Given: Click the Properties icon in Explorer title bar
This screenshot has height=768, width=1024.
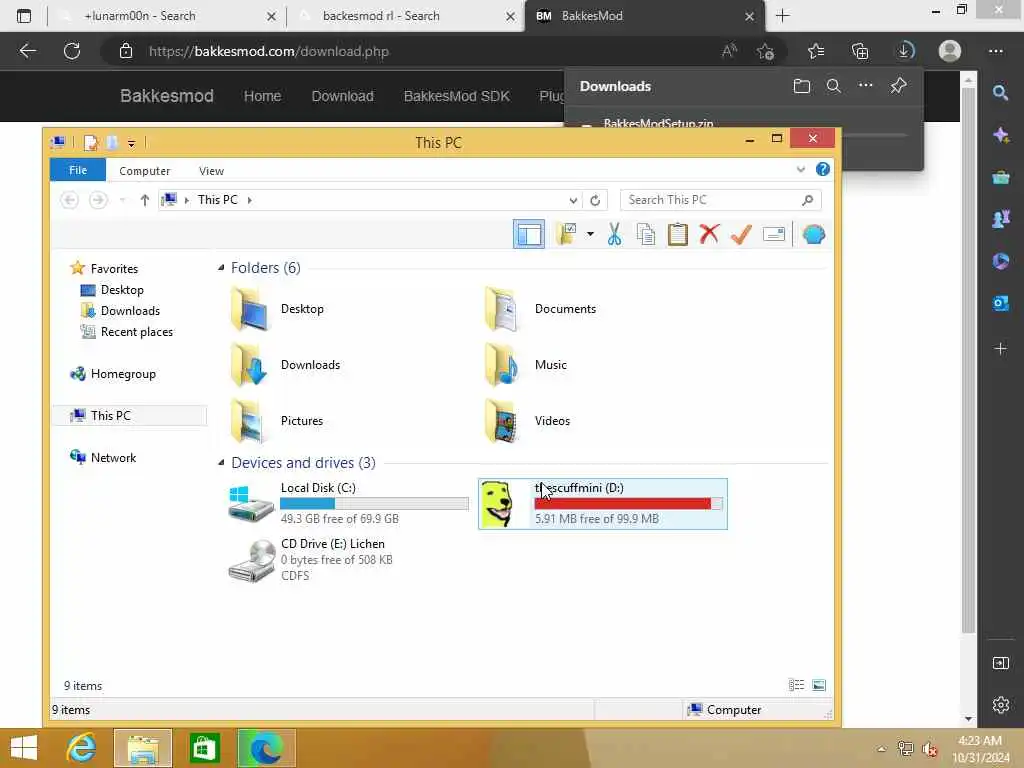Looking at the screenshot, I should tap(91, 142).
